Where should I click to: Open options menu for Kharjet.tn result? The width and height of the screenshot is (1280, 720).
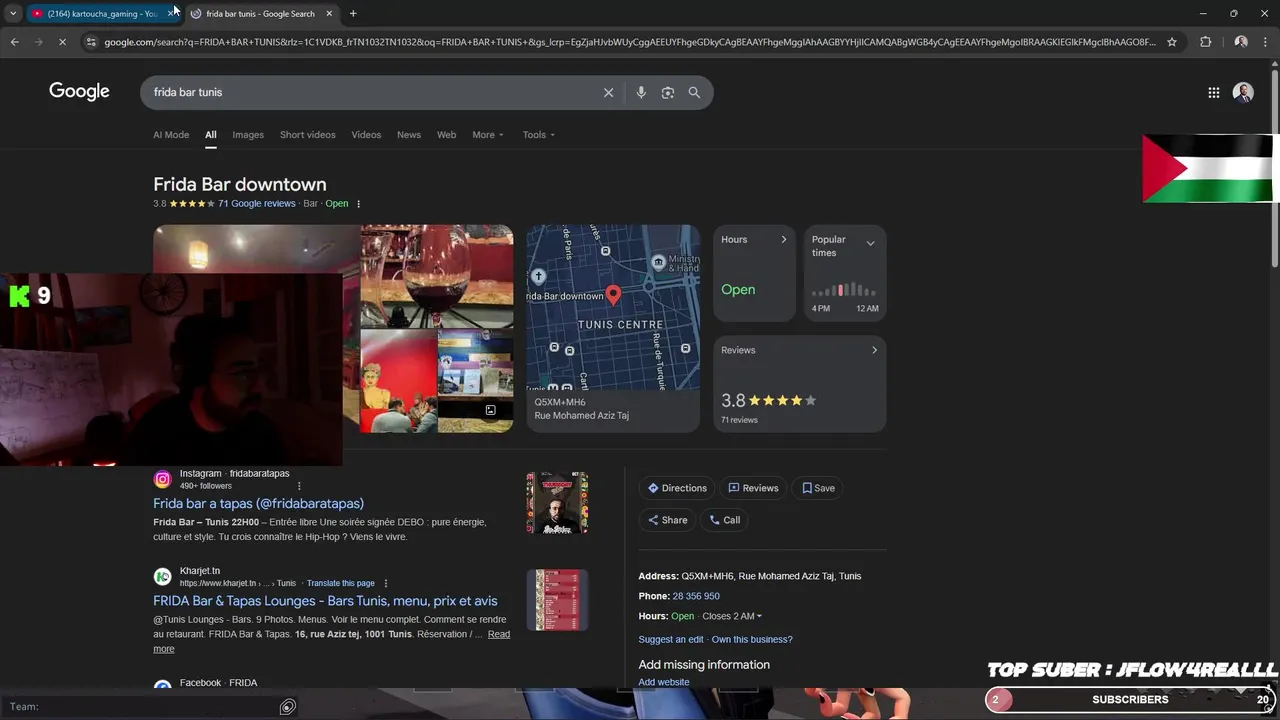point(385,583)
